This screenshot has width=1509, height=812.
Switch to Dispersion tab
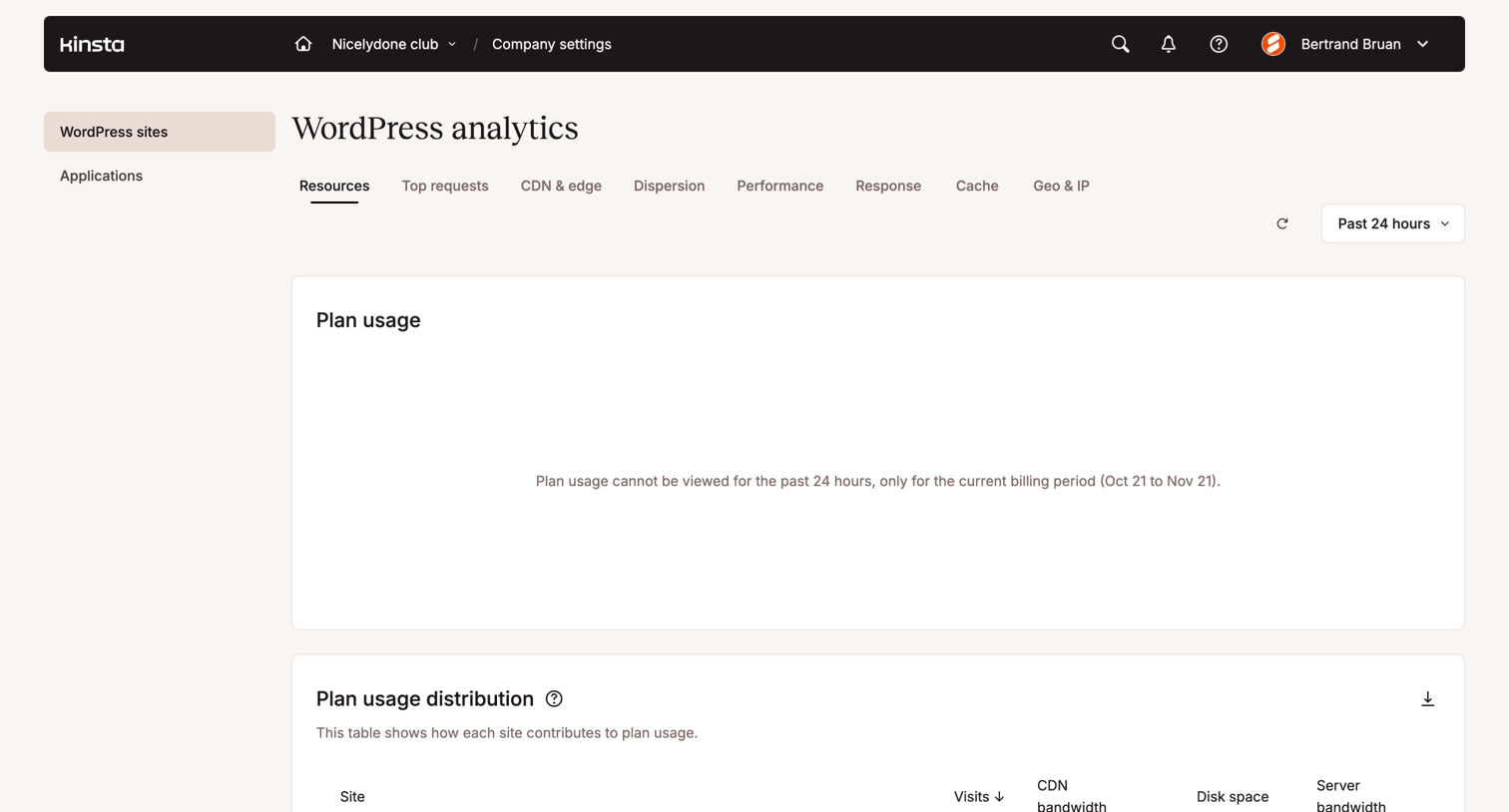[x=669, y=186]
